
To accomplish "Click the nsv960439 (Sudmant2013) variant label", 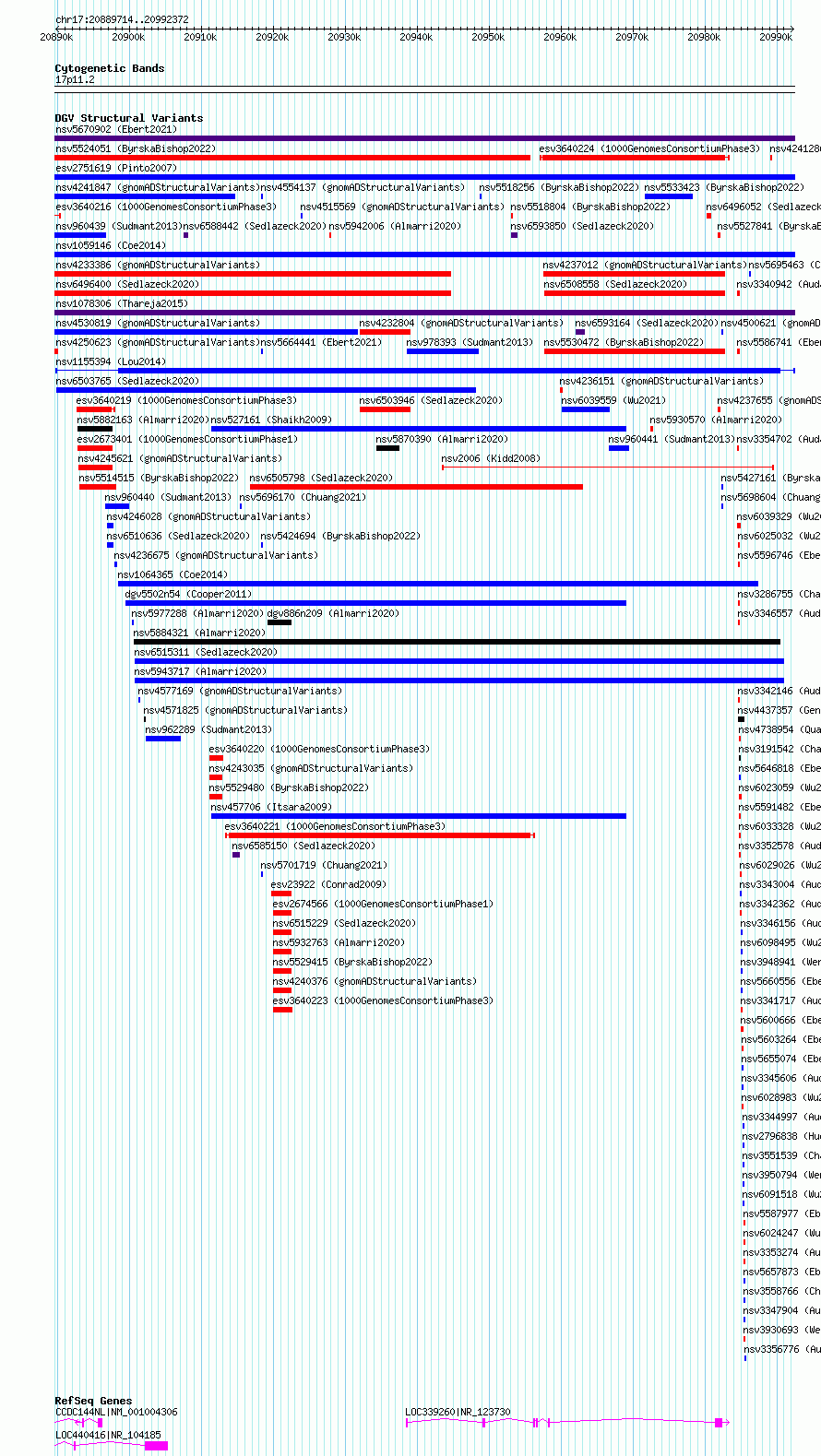I will [118, 226].
